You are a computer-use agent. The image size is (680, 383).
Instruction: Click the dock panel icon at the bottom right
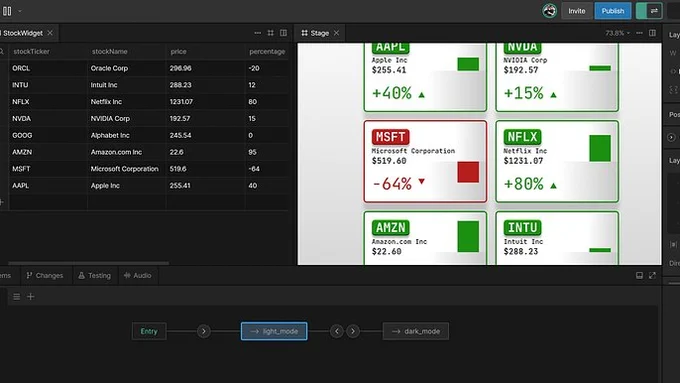pos(639,275)
